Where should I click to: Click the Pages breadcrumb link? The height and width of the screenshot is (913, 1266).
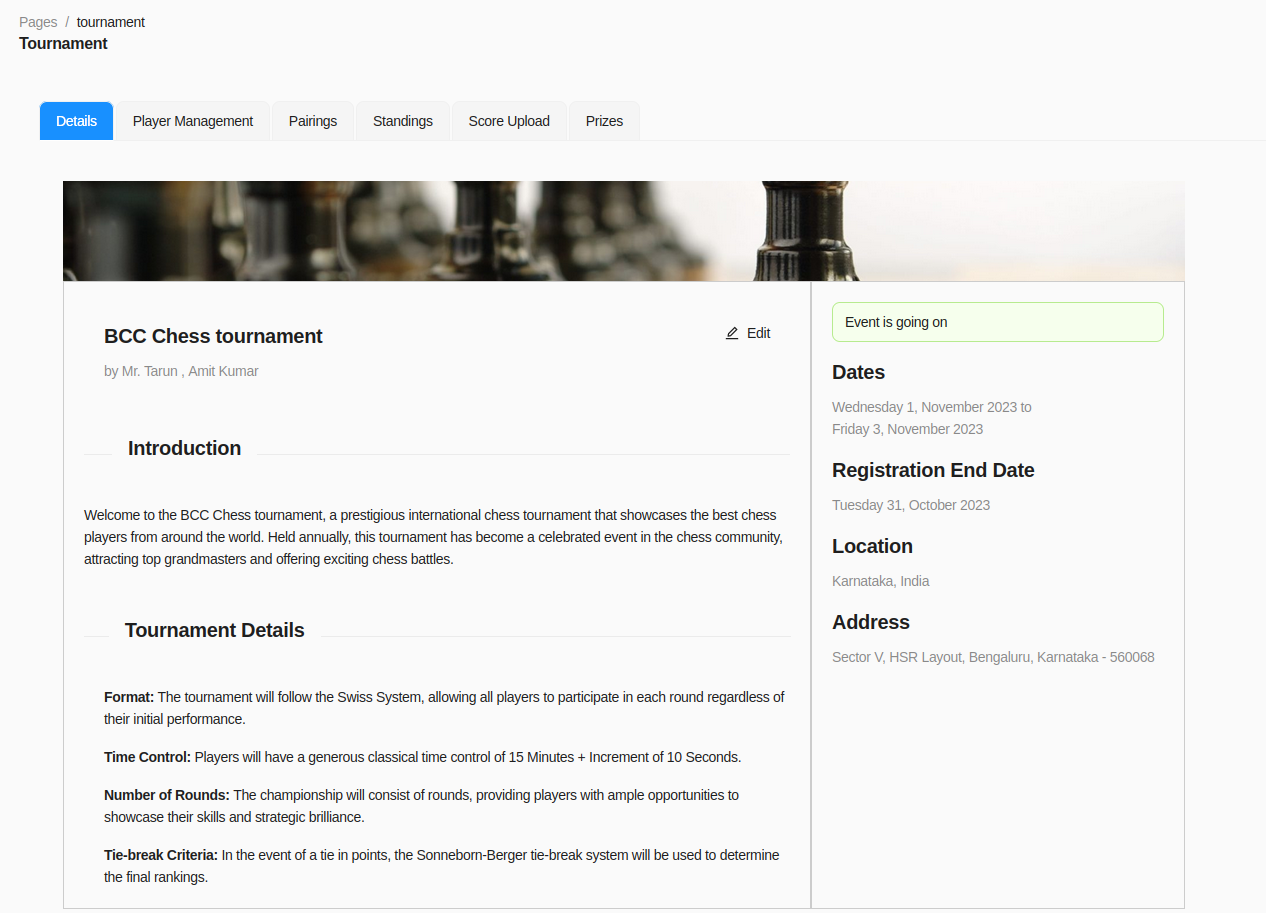[38, 22]
